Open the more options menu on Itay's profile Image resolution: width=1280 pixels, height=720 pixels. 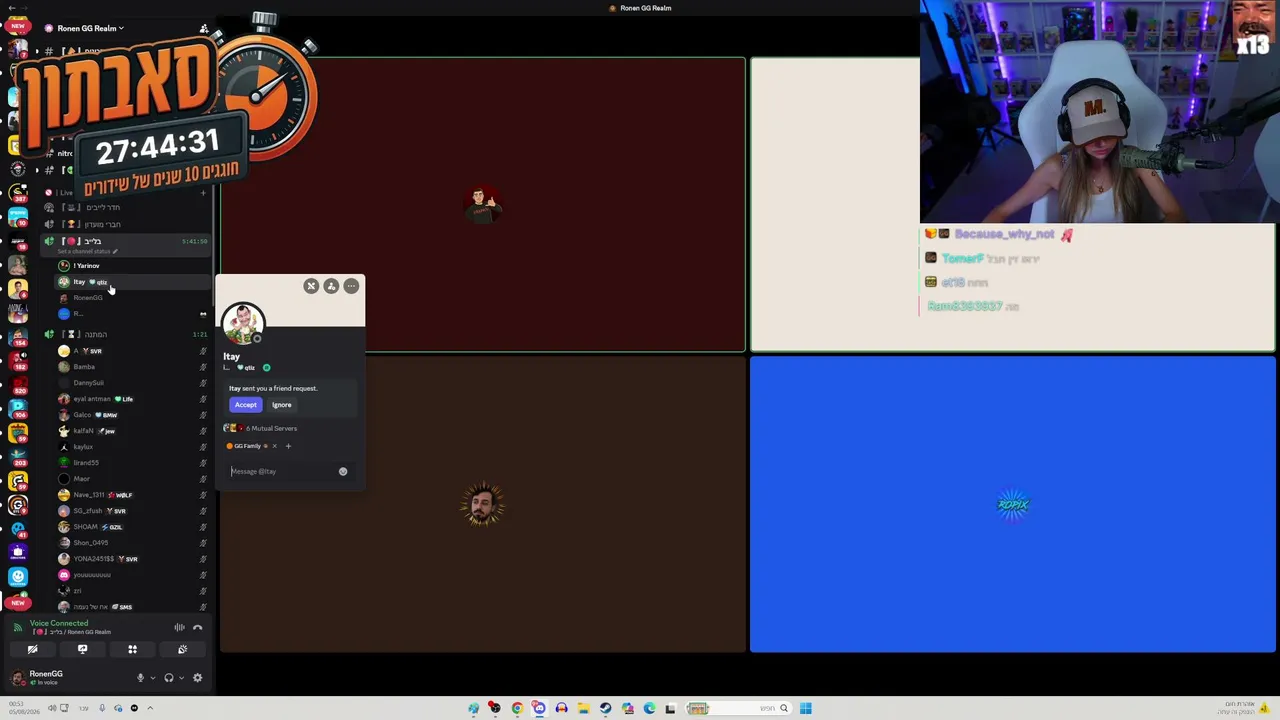(351, 286)
